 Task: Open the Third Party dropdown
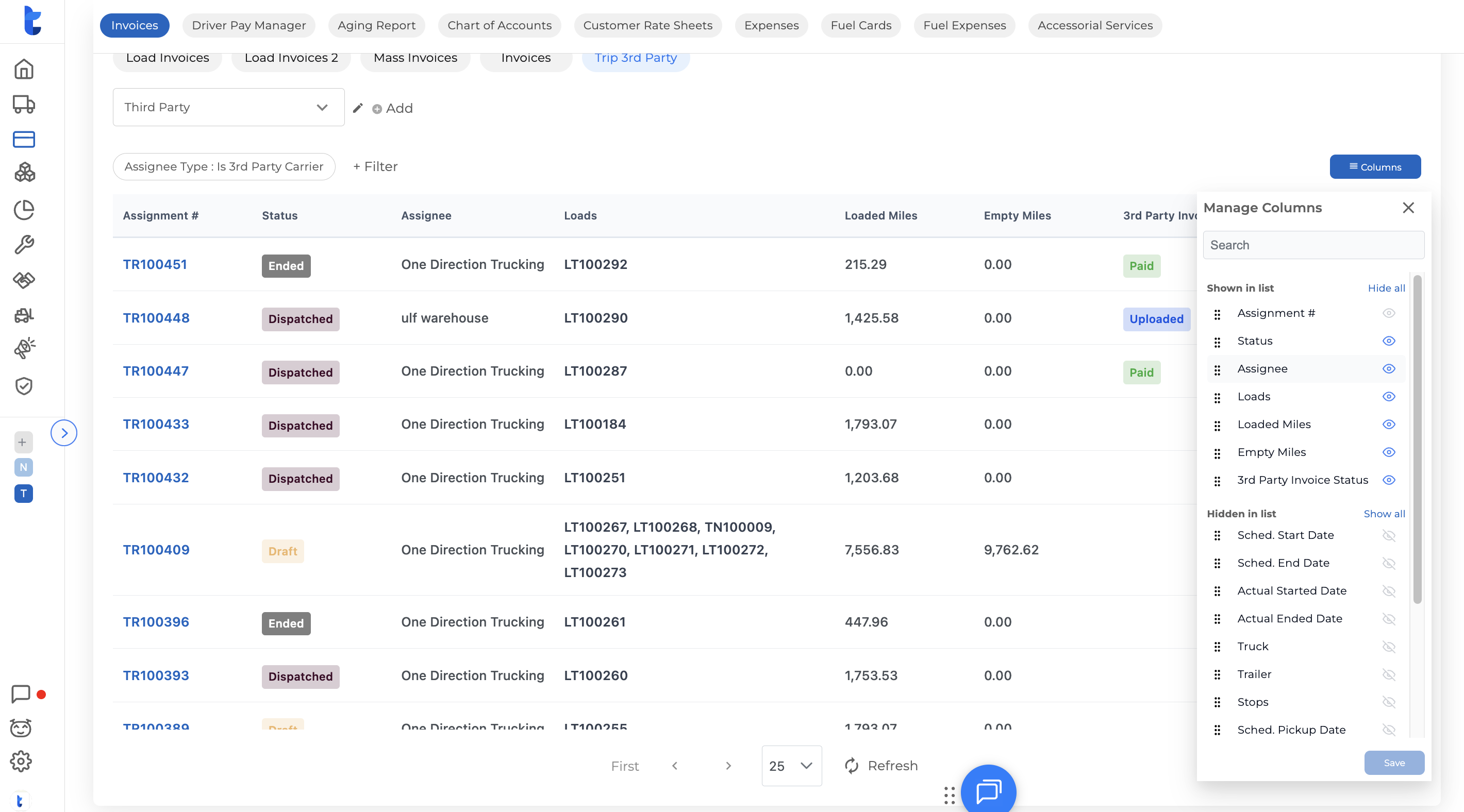(x=228, y=107)
